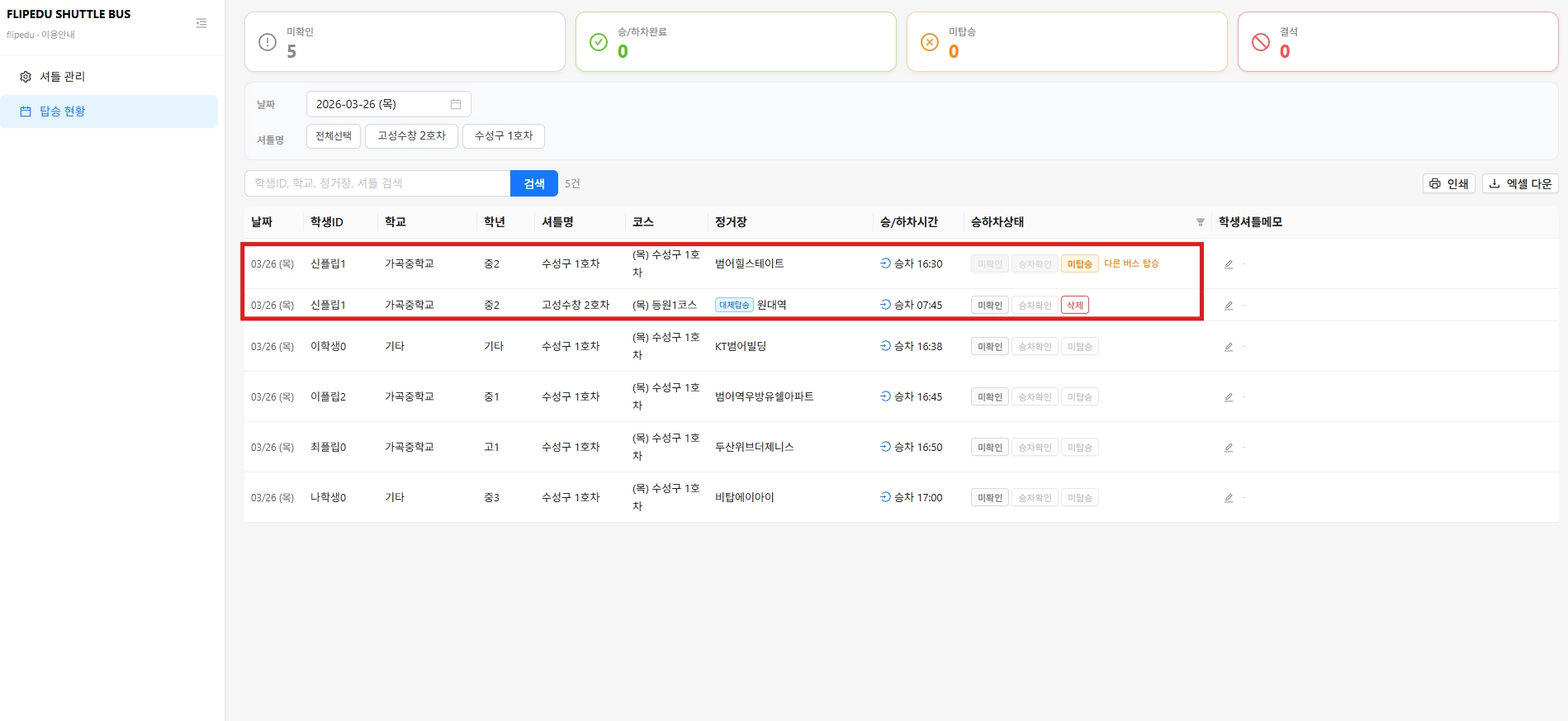Mark 최플립0 as 미확인

tap(990, 448)
